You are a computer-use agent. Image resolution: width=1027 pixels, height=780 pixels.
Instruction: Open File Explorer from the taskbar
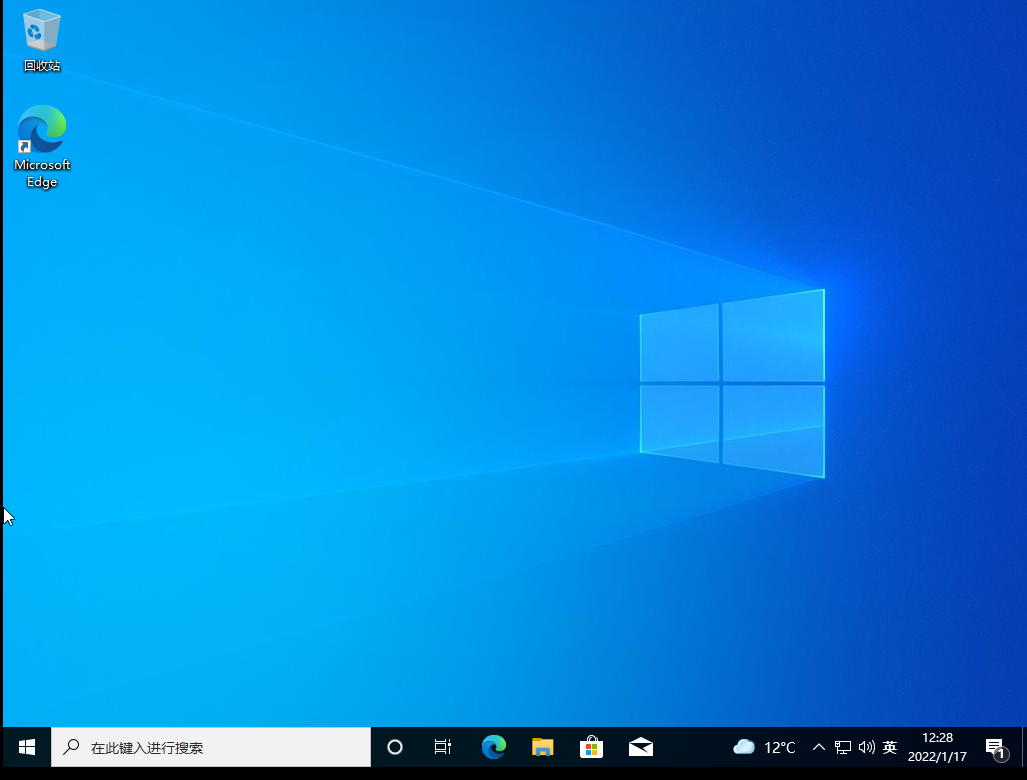542,747
